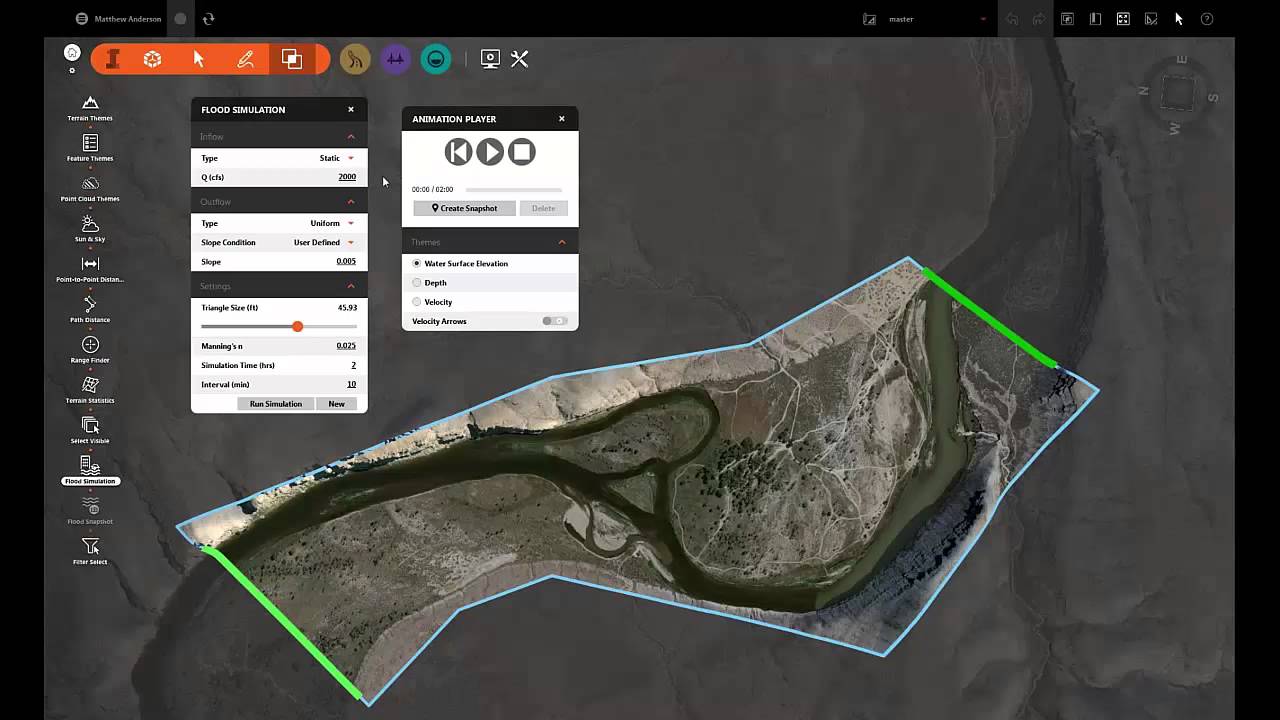
Task: Toggle the Velocity Arrows switch
Action: pos(555,321)
